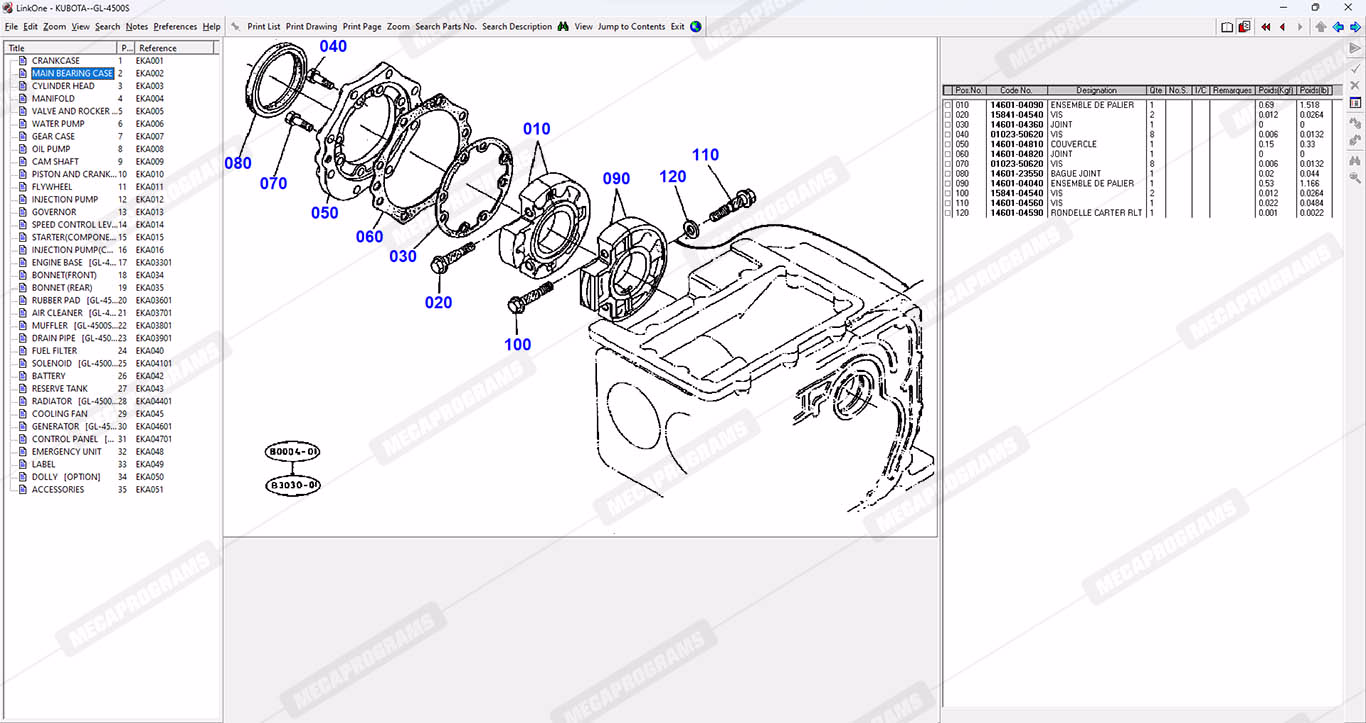This screenshot has height=723, width=1366.
Task: Click the Designation column header
Action: (x=1096, y=90)
